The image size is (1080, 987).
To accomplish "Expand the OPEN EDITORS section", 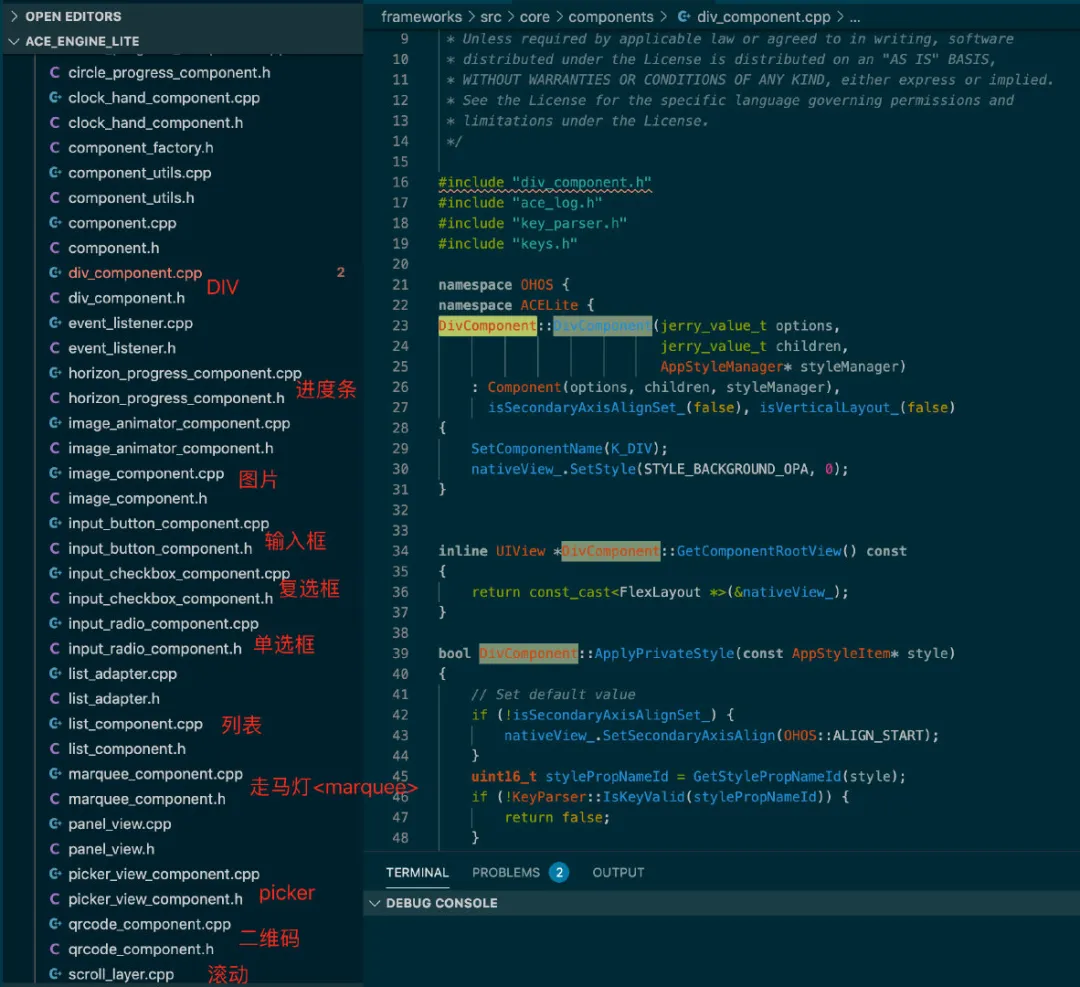I will pyautogui.click(x=14, y=17).
